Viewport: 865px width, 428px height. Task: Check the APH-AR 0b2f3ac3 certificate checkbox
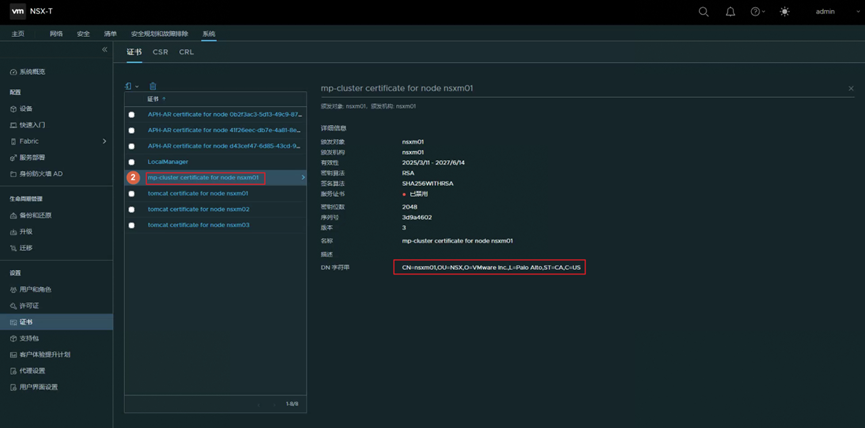point(131,115)
